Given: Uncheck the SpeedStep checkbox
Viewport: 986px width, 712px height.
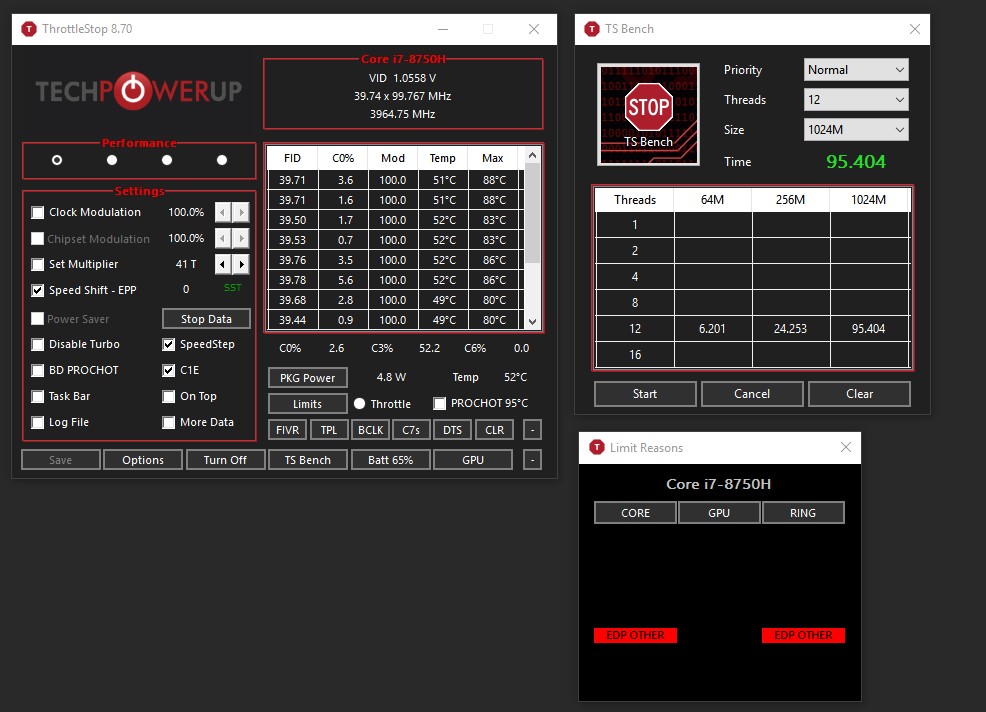Looking at the screenshot, I should [169, 344].
